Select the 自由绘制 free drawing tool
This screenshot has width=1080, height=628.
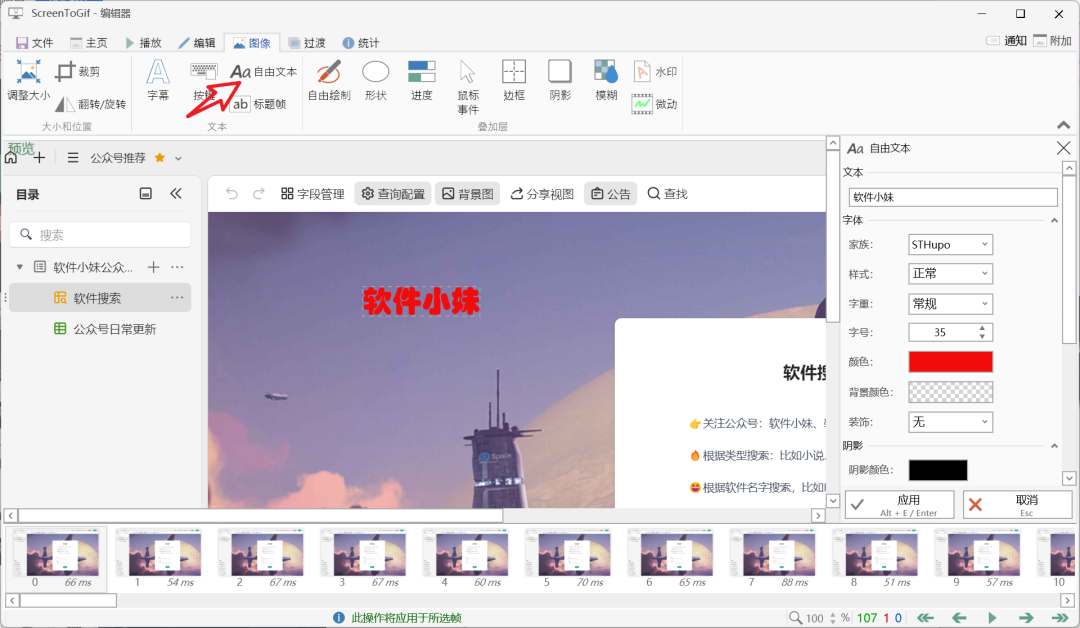click(329, 81)
